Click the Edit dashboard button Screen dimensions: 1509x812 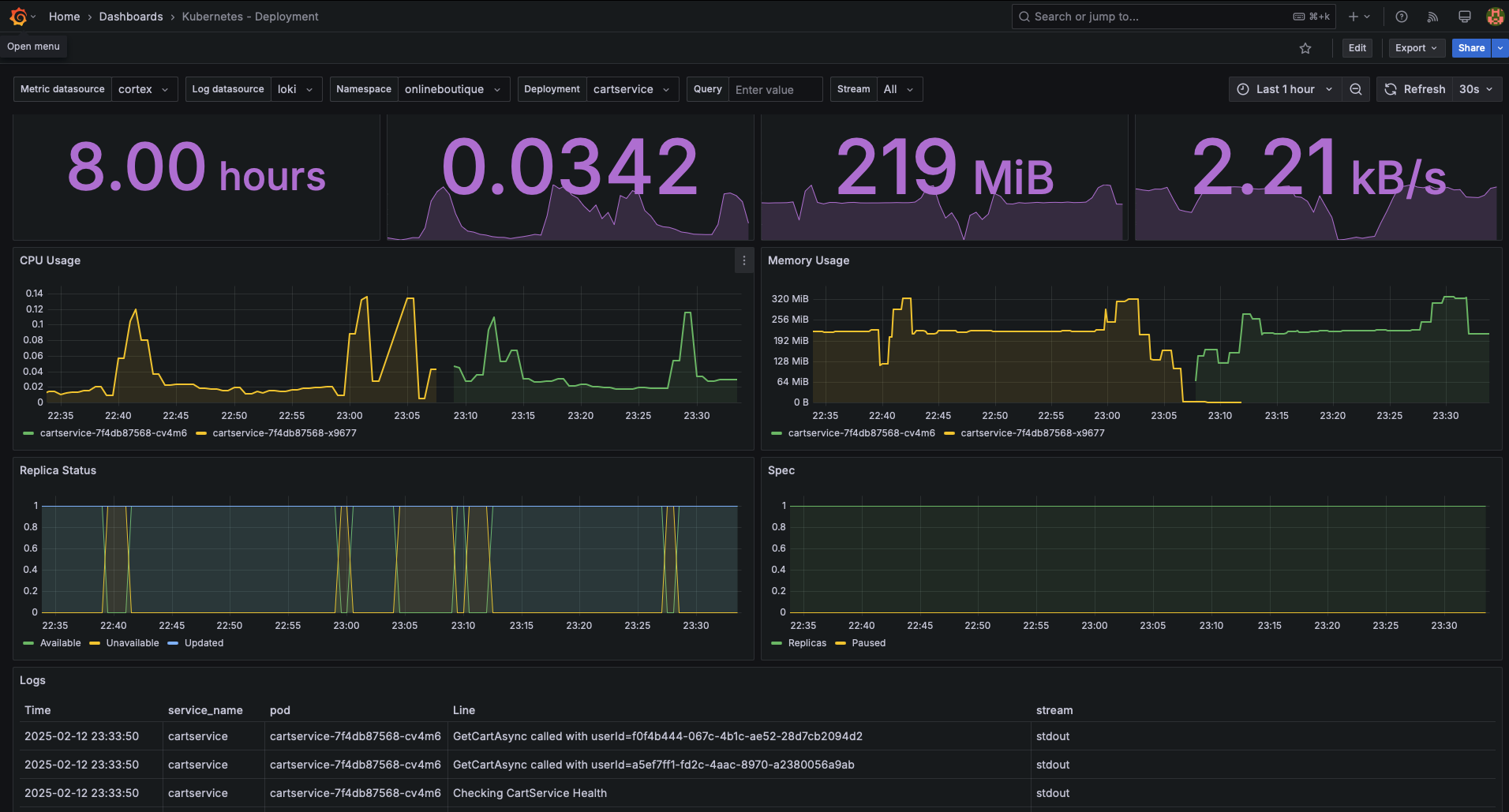[1357, 48]
